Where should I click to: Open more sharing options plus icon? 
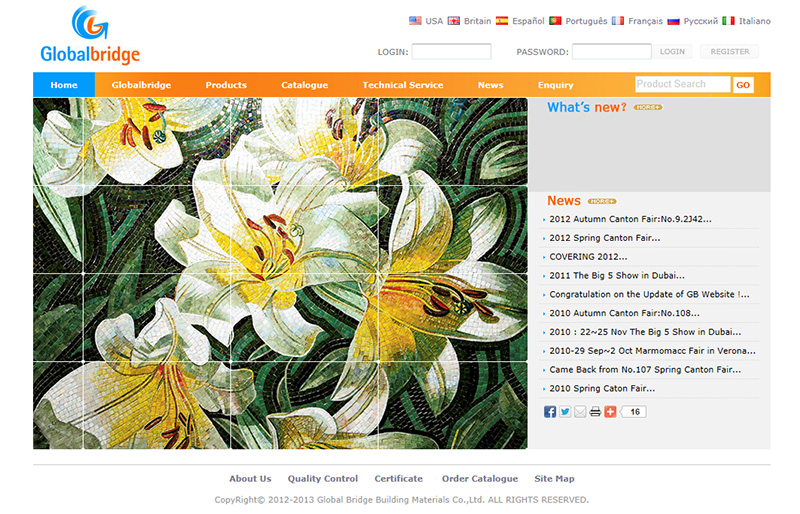[610, 411]
